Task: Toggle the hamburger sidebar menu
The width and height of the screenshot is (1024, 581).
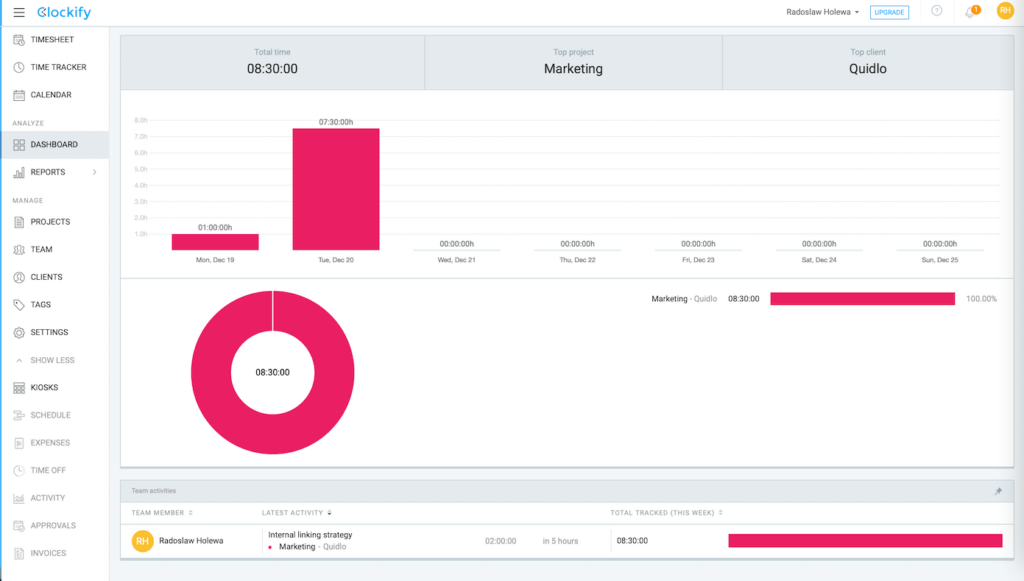Action: (19, 12)
